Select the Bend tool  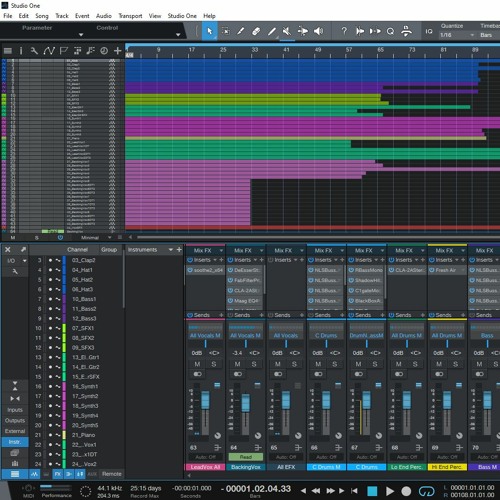[x=303, y=31]
